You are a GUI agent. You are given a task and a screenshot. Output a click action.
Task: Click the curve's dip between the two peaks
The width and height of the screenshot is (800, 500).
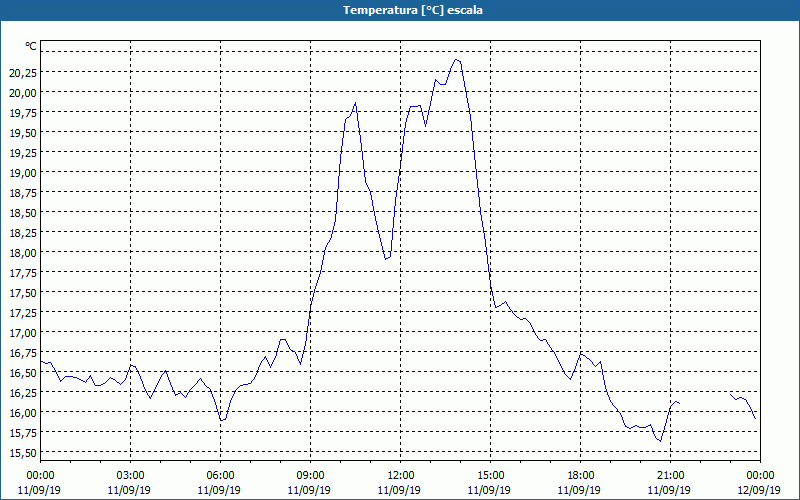click(386, 259)
